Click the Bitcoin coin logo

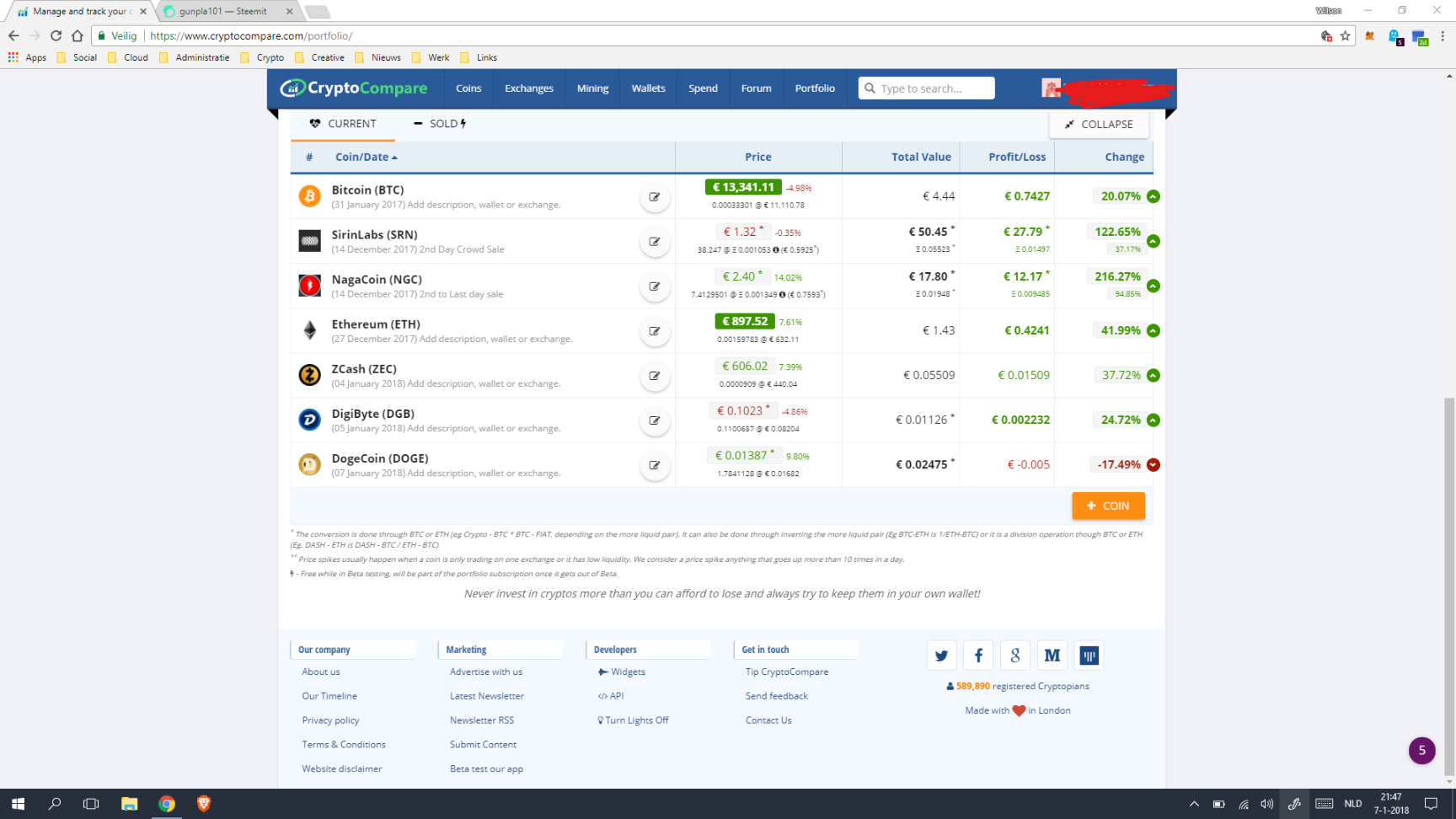pyautogui.click(x=310, y=196)
